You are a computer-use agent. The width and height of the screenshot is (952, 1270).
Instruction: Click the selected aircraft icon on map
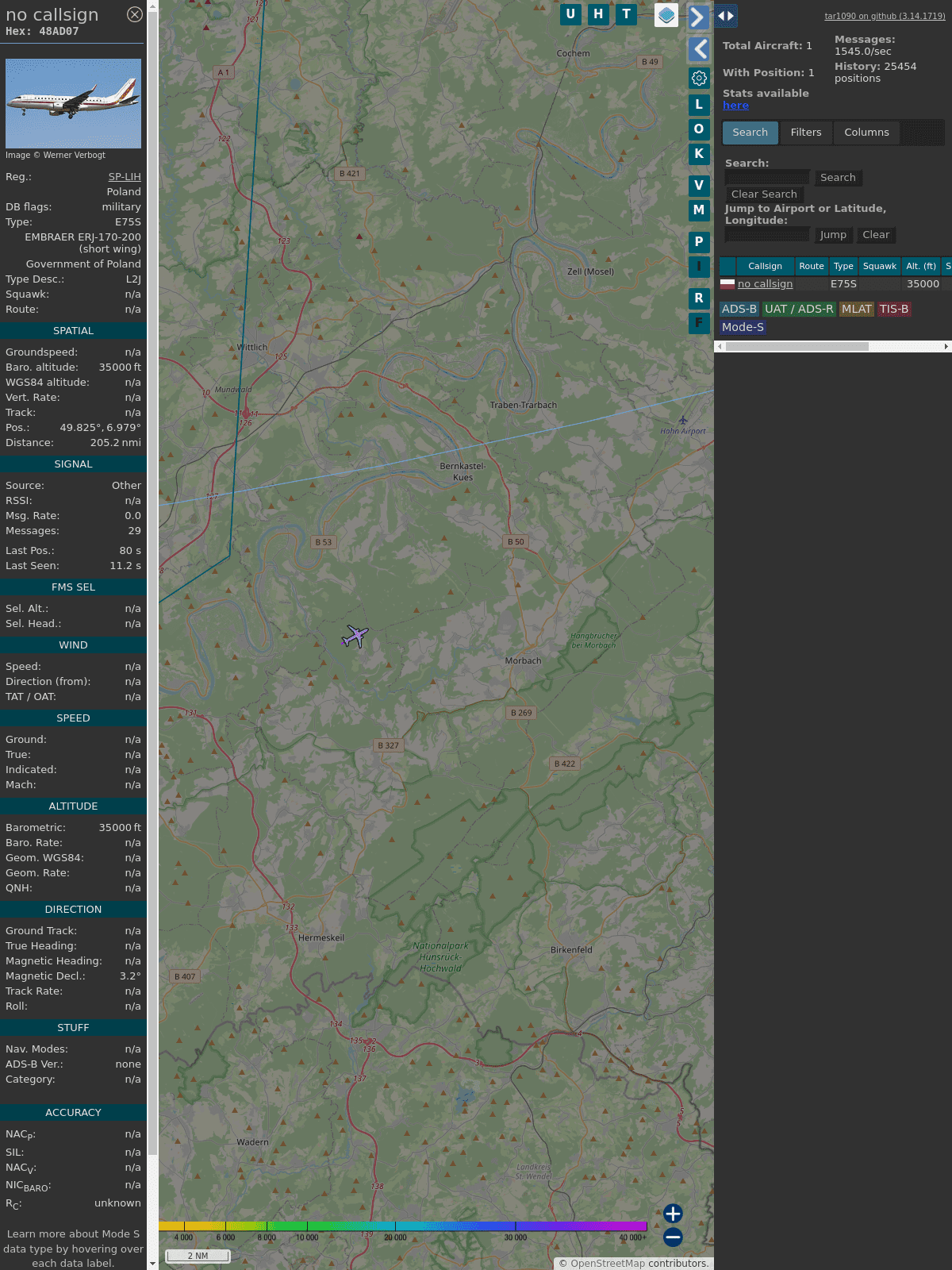coord(355,636)
